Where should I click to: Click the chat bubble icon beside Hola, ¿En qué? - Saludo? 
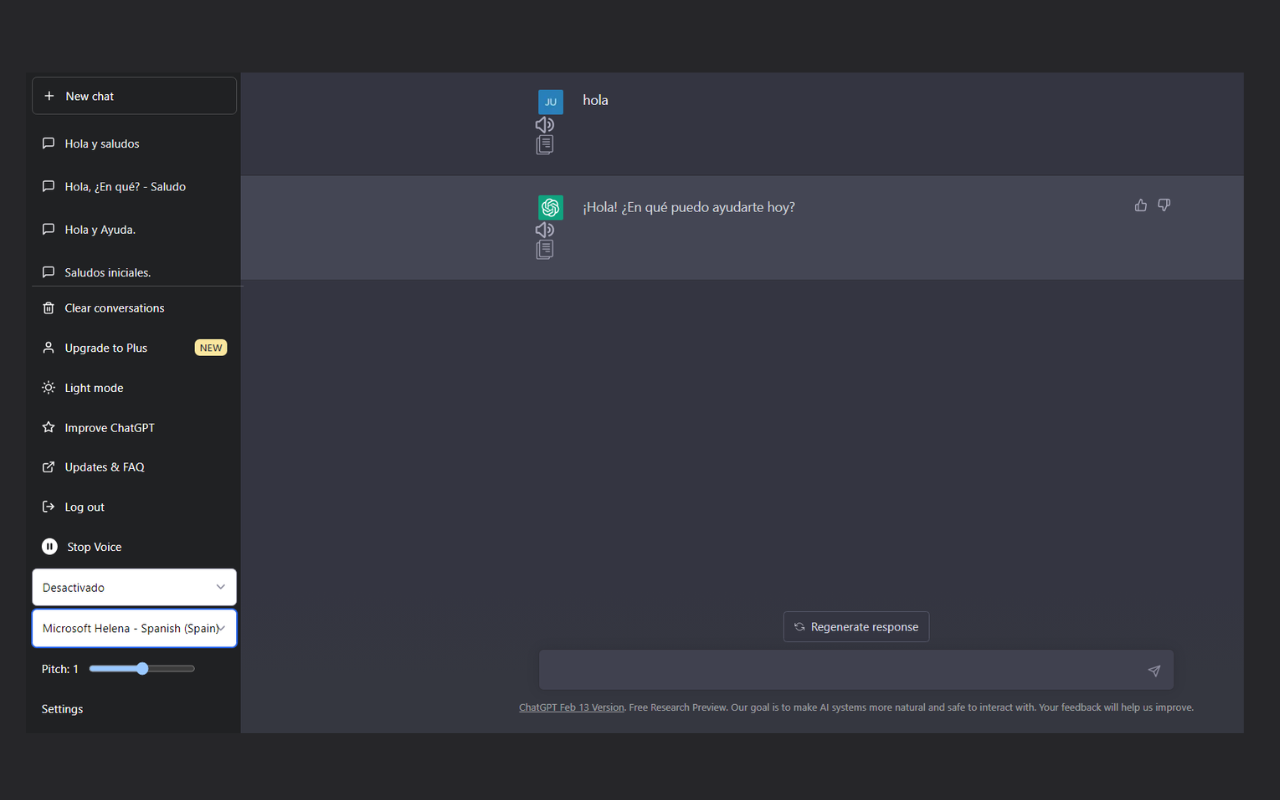[x=48, y=186]
